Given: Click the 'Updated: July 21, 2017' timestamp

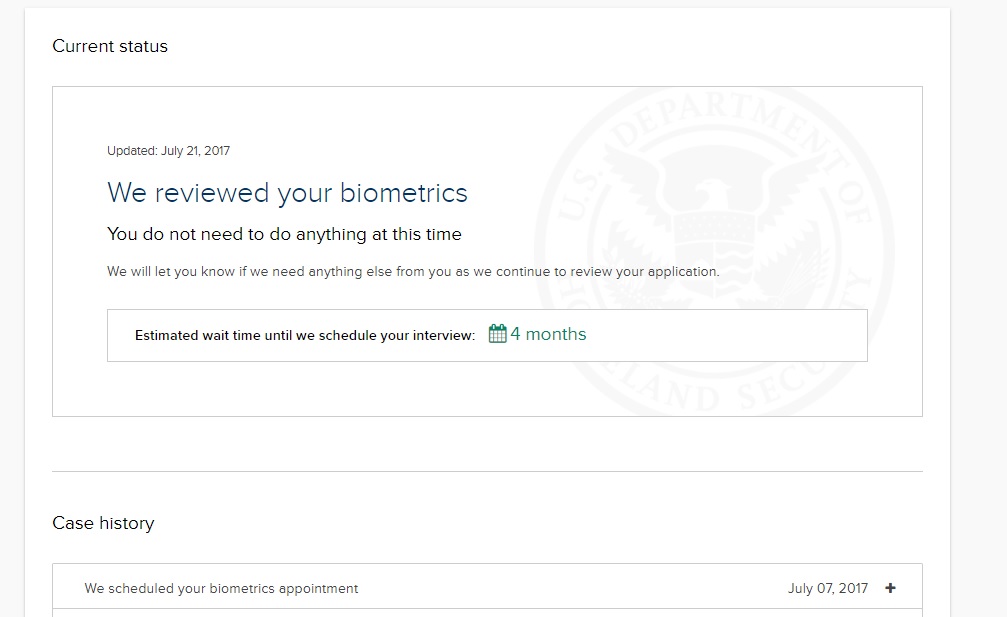Looking at the screenshot, I should (168, 151).
